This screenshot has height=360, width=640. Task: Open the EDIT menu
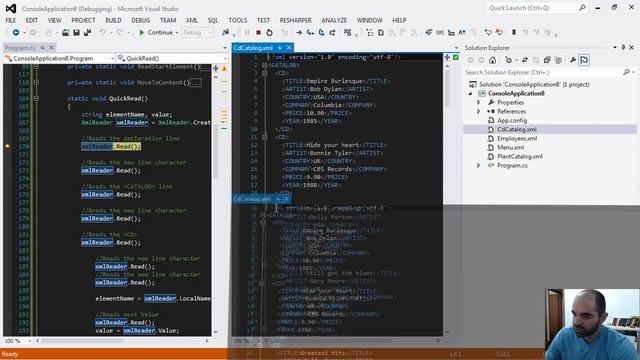point(31,20)
